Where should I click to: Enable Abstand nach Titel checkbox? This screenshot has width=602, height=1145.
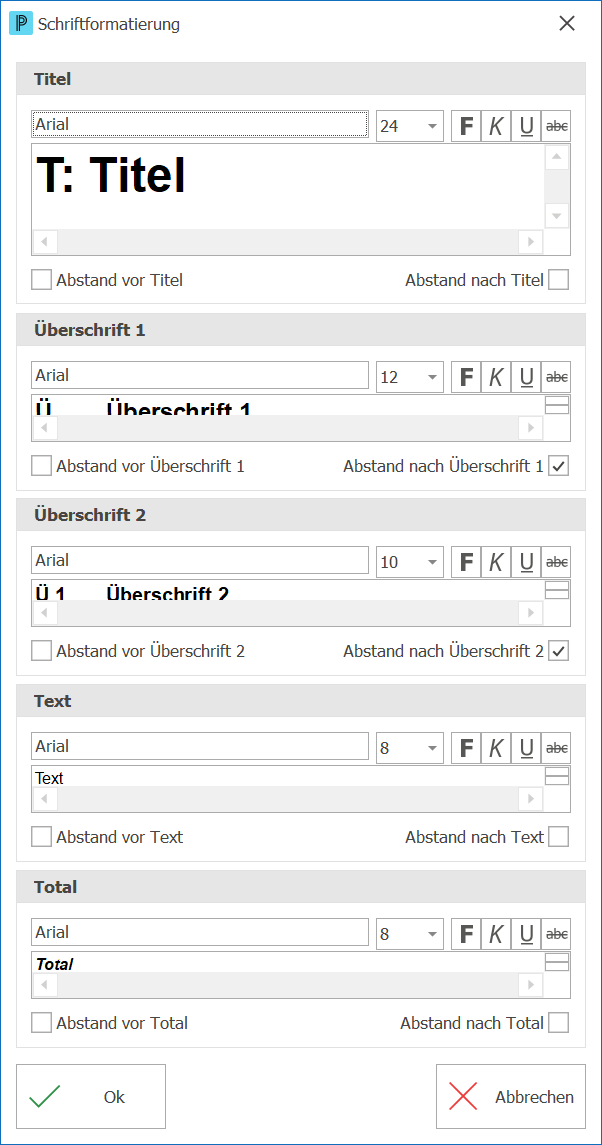[558, 280]
